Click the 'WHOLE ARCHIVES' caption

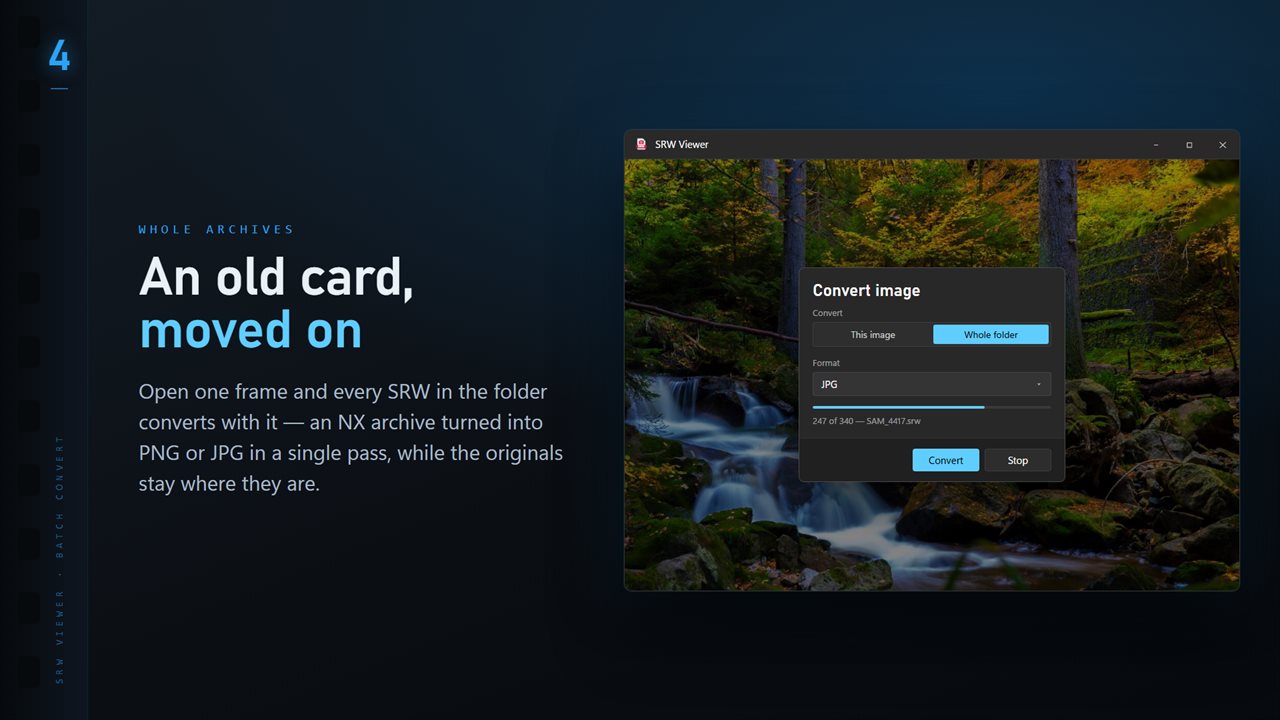(216, 230)
